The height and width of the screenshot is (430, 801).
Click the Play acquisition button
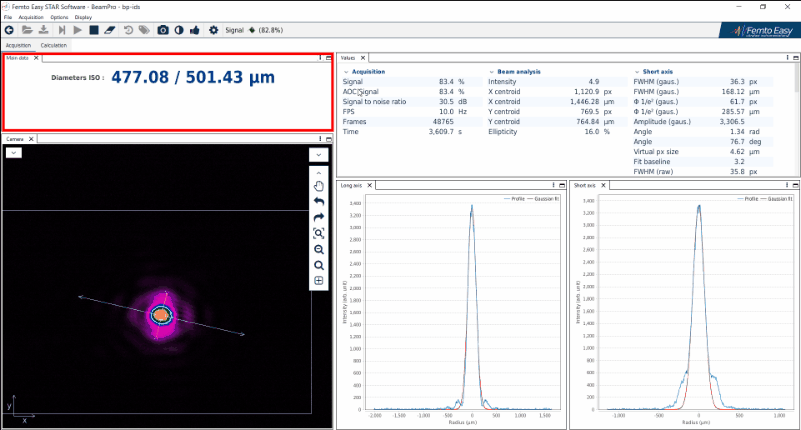click(77, 30)
